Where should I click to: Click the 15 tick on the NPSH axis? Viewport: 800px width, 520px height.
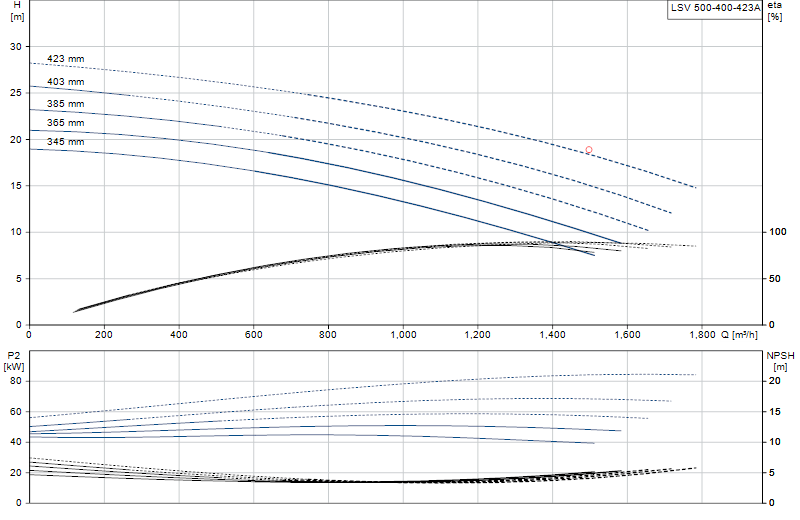click(x=774, y=411)
